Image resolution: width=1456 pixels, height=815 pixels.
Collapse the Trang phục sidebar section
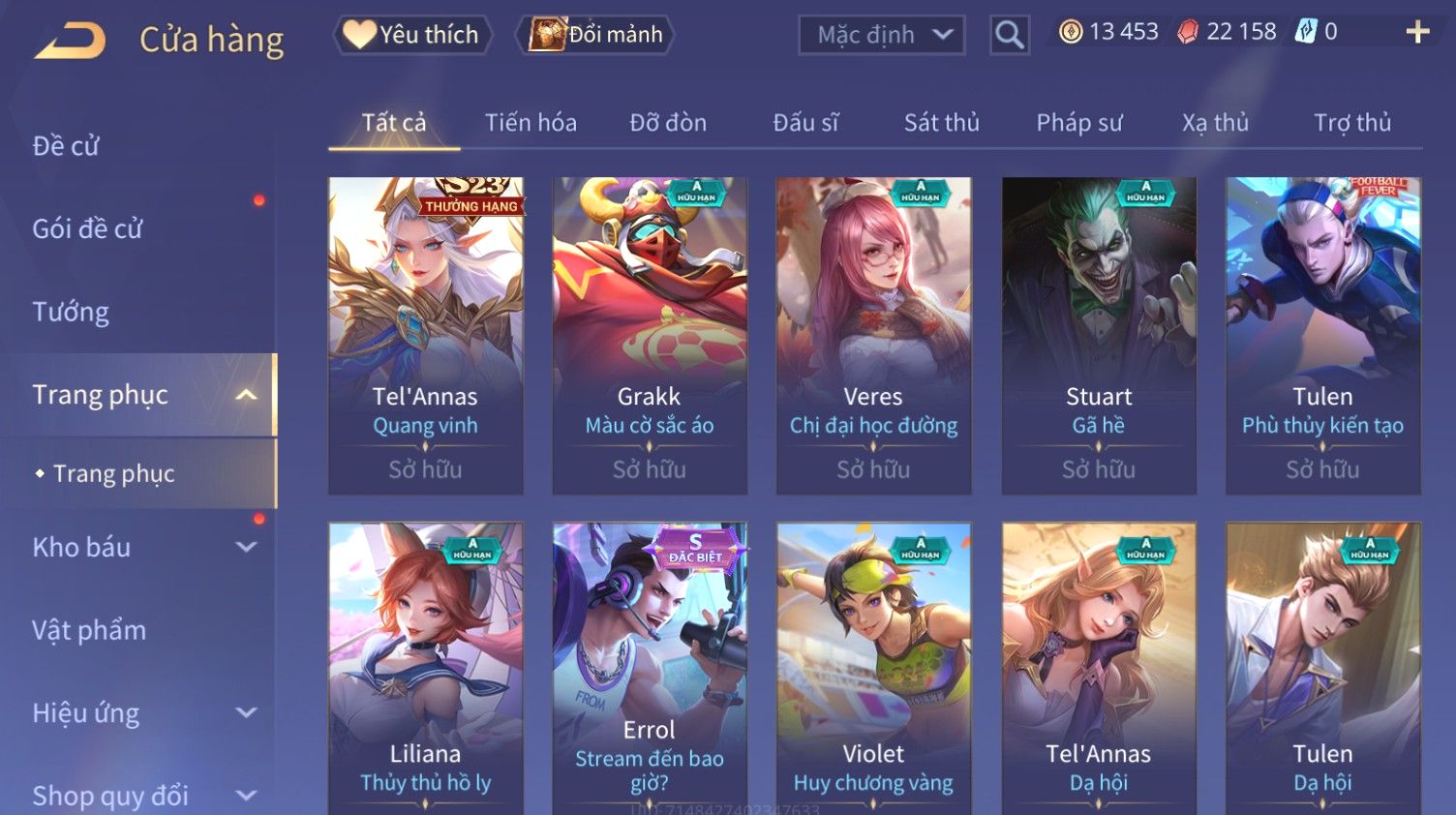click(x=246, y=395)
